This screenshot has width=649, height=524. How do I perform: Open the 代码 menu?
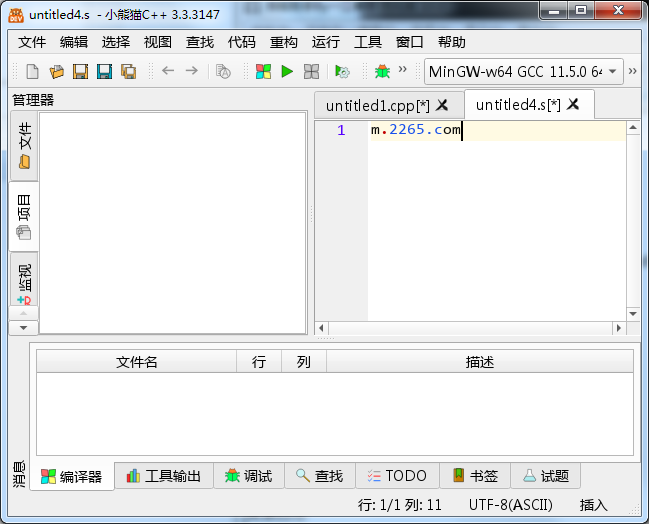242,42
